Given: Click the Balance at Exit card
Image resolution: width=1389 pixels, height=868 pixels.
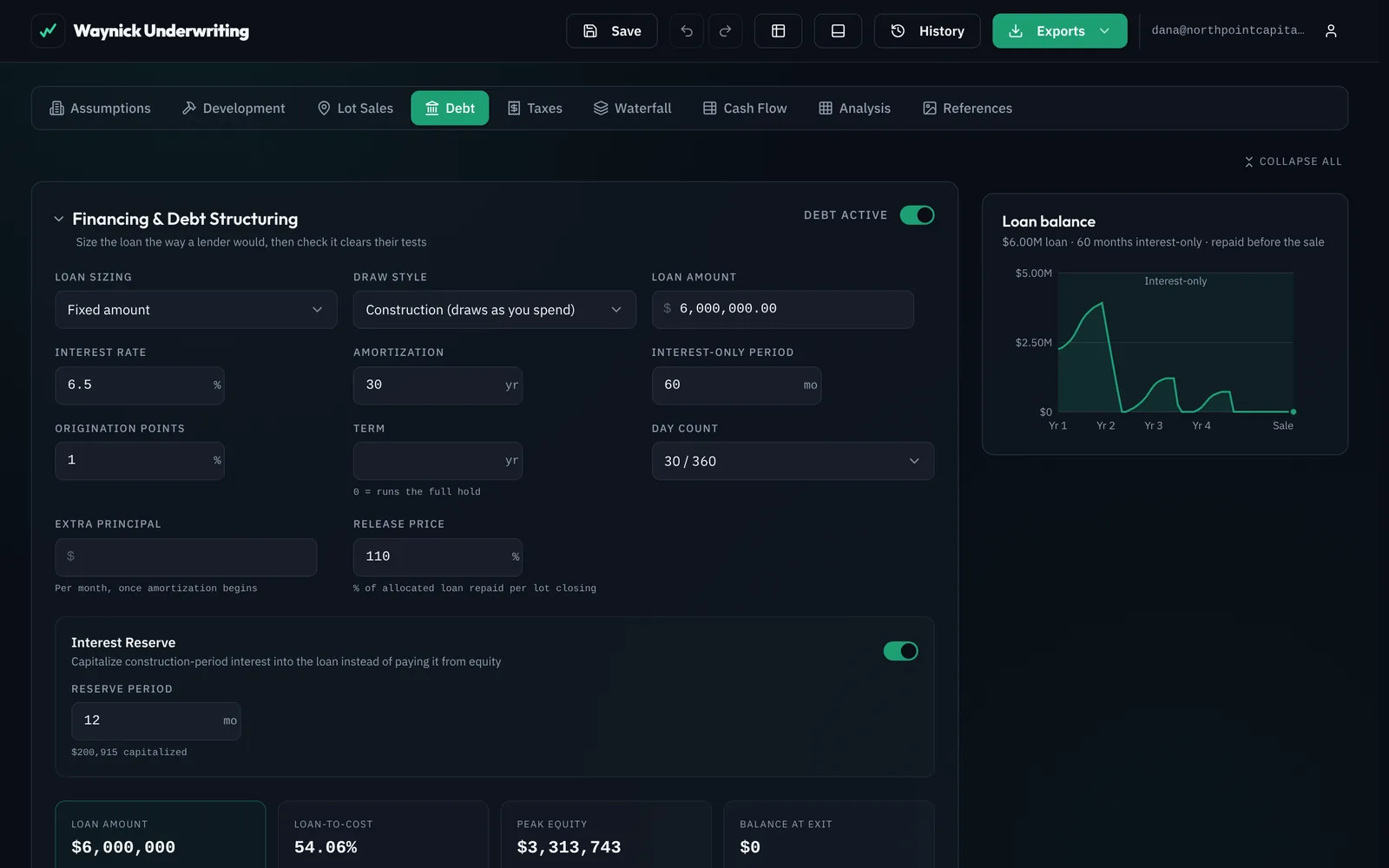Looking at the screenshot, I should point(829,835).
